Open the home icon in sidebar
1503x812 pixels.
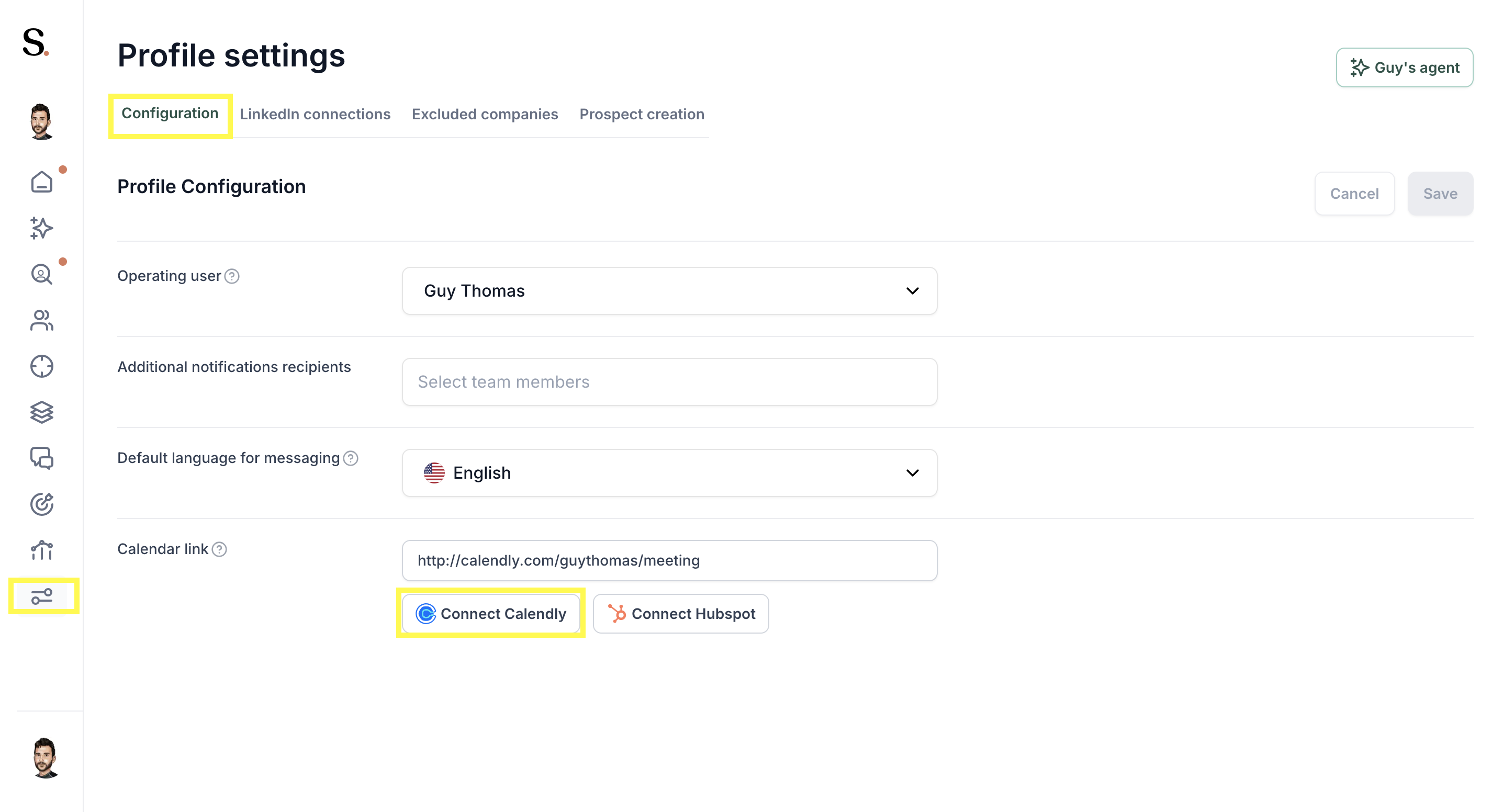(x=41, y=182)
